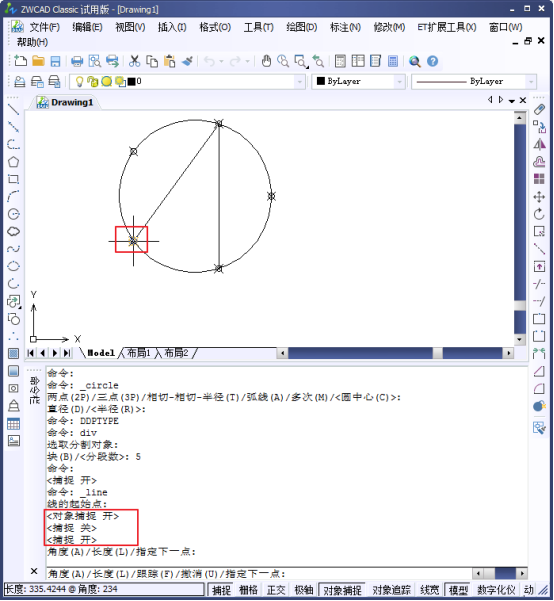
Task: Click the vertical scrollbar down arrow
Action: [519, 340]
